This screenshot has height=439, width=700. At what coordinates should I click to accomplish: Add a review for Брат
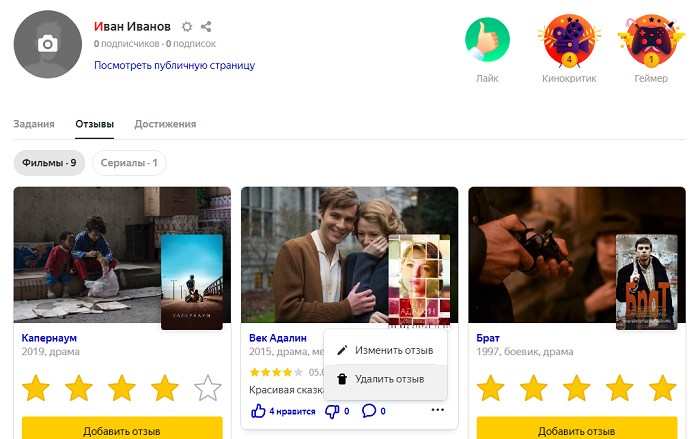coord(577,430)
